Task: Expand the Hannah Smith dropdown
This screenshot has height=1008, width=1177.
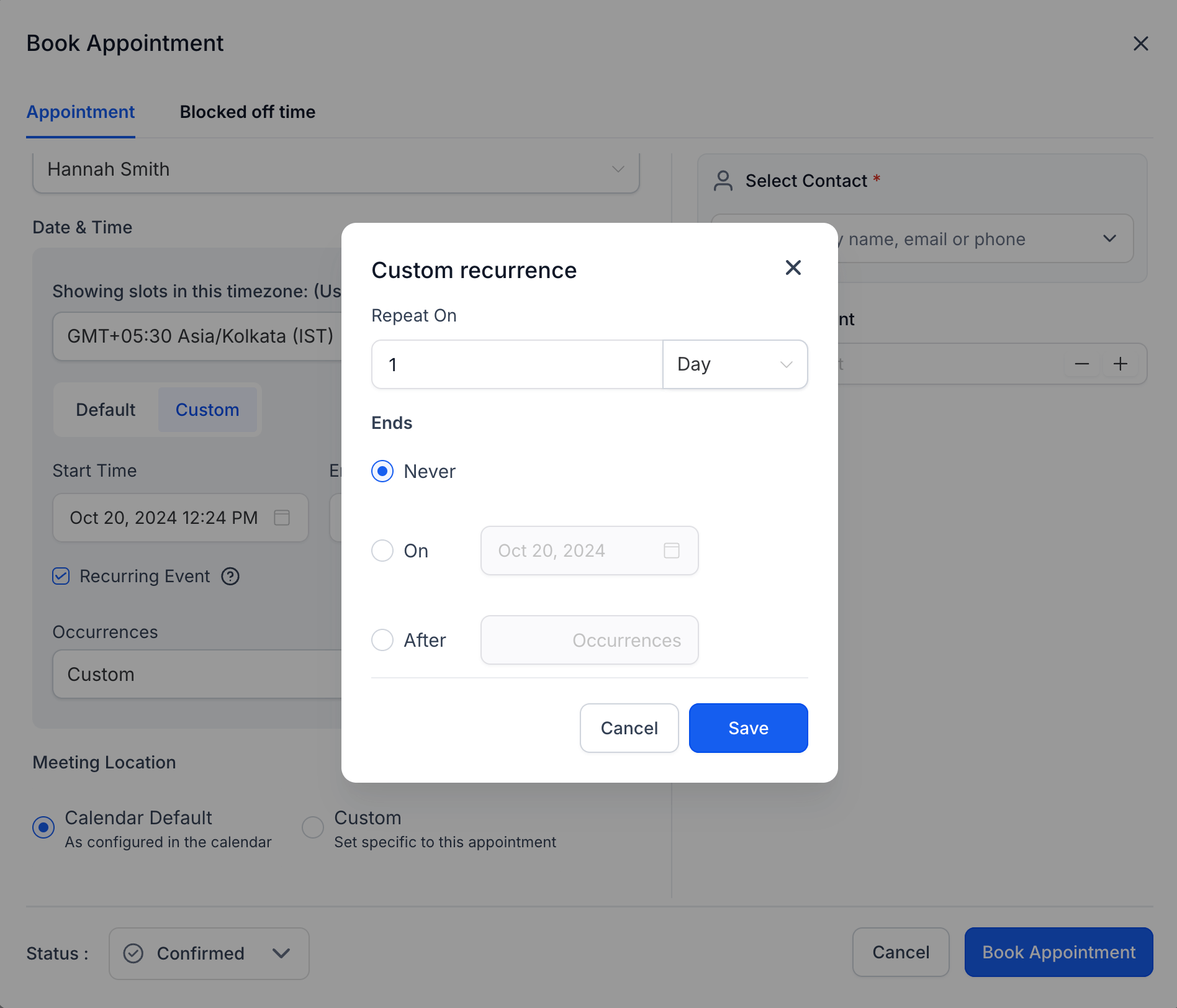Action: pyautogui.click(x=336, y=169)
